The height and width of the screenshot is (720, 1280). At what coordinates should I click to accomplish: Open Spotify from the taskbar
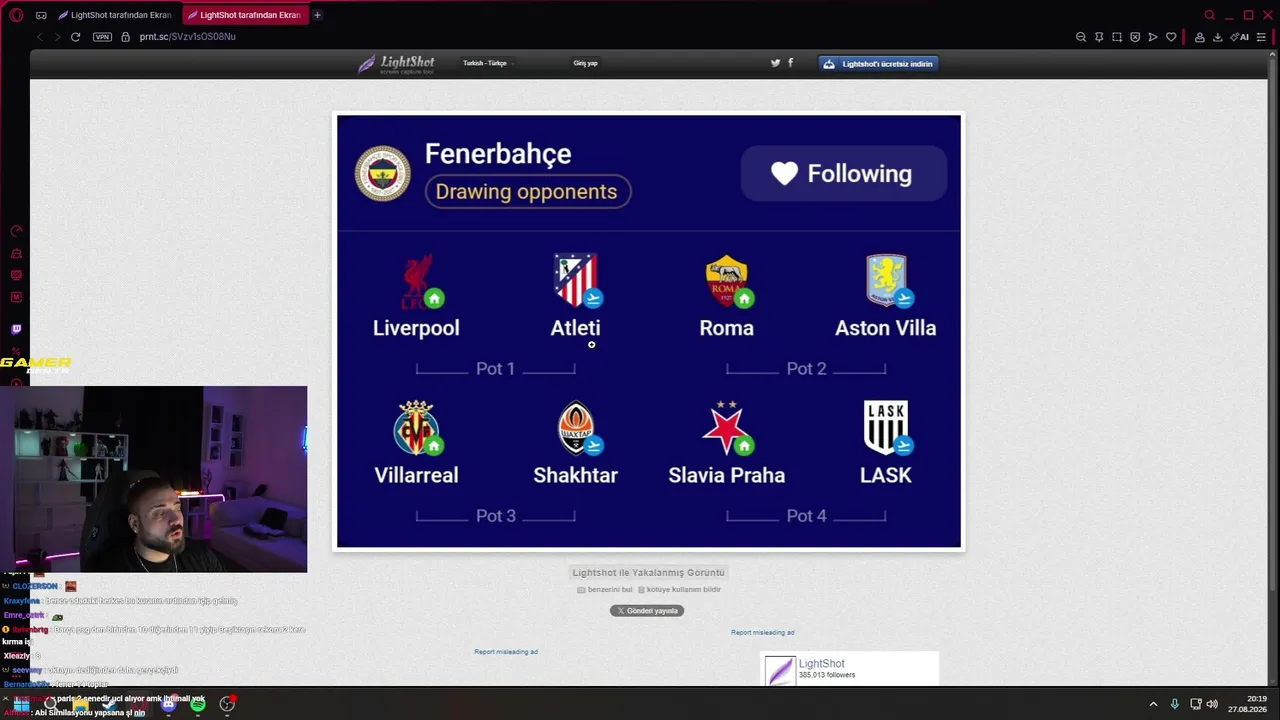click(x=198, y=704)
